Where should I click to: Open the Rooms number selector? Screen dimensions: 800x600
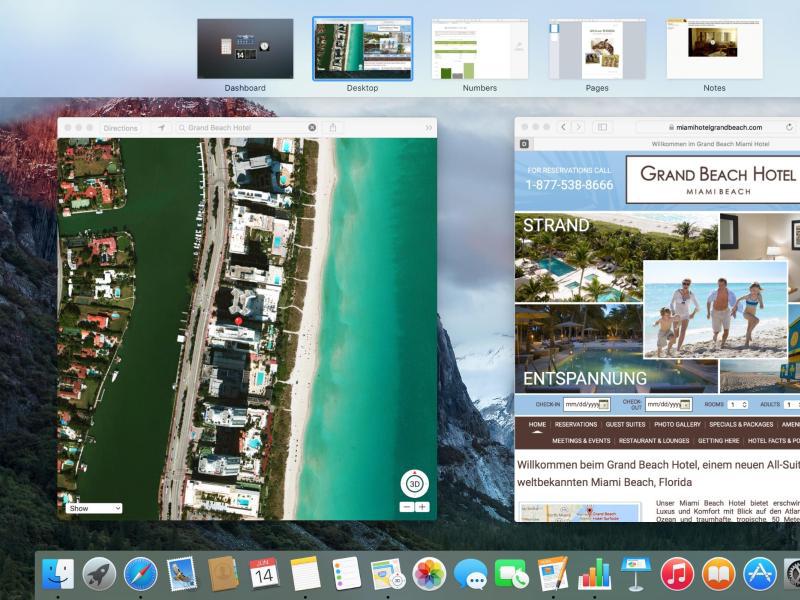pos(738,405)
